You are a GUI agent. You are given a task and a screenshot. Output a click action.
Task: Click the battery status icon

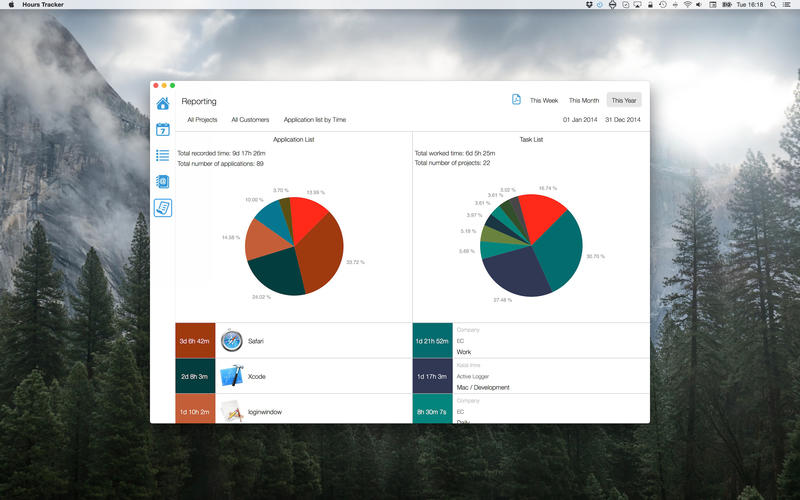coord(727,5)
